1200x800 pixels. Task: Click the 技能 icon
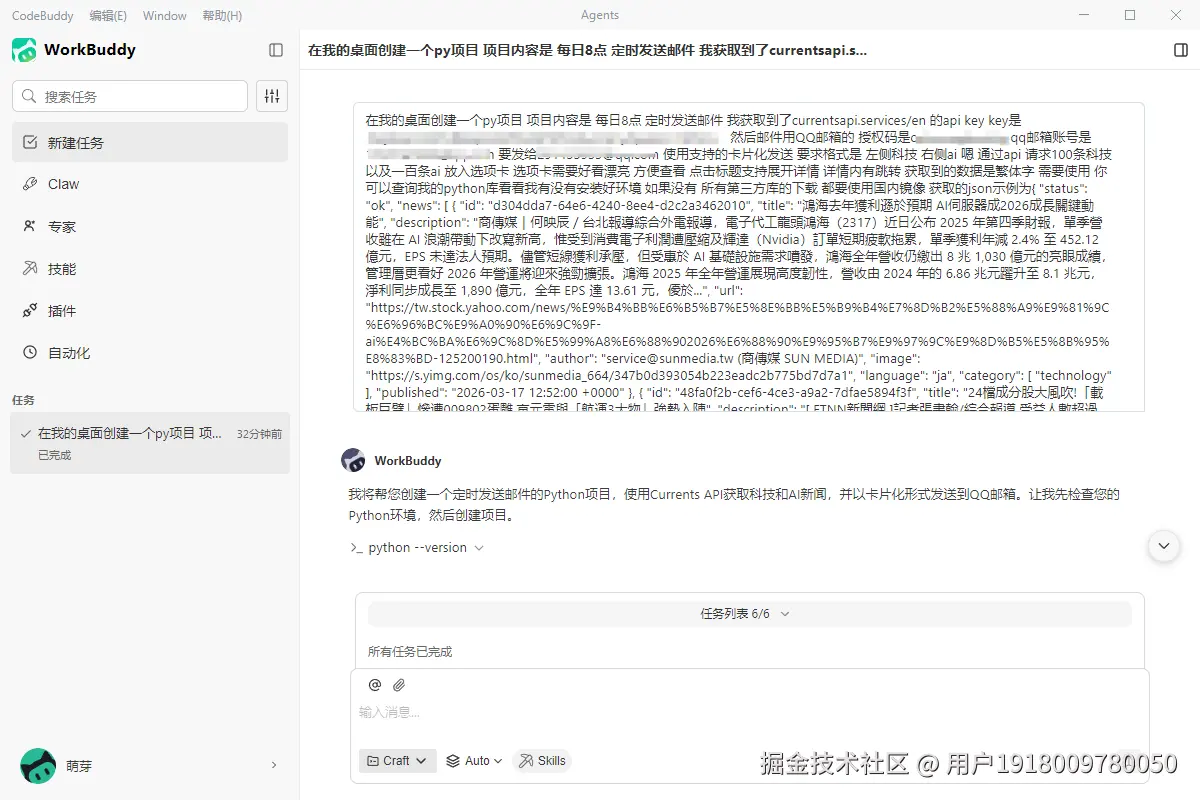30,268
